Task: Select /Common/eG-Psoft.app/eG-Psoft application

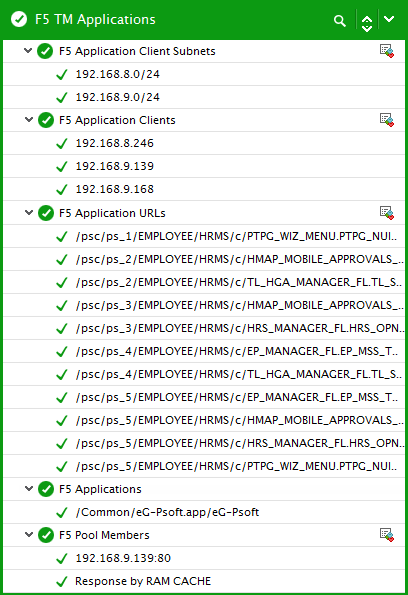Action: [204, 512]
